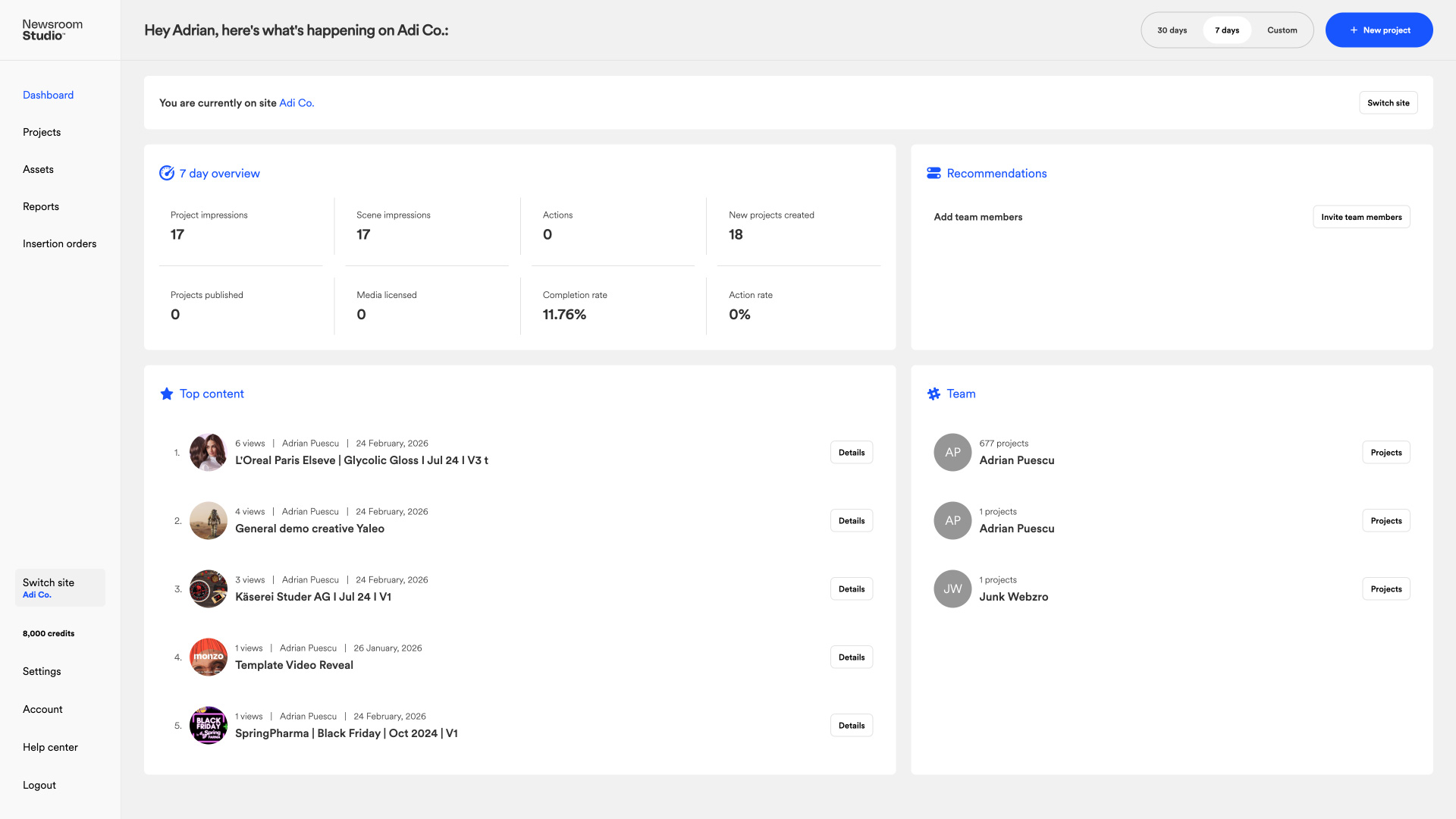Open Details for General demo creative Yaleo
Viewport: 1456px width, 819px height.
(851, 520)
